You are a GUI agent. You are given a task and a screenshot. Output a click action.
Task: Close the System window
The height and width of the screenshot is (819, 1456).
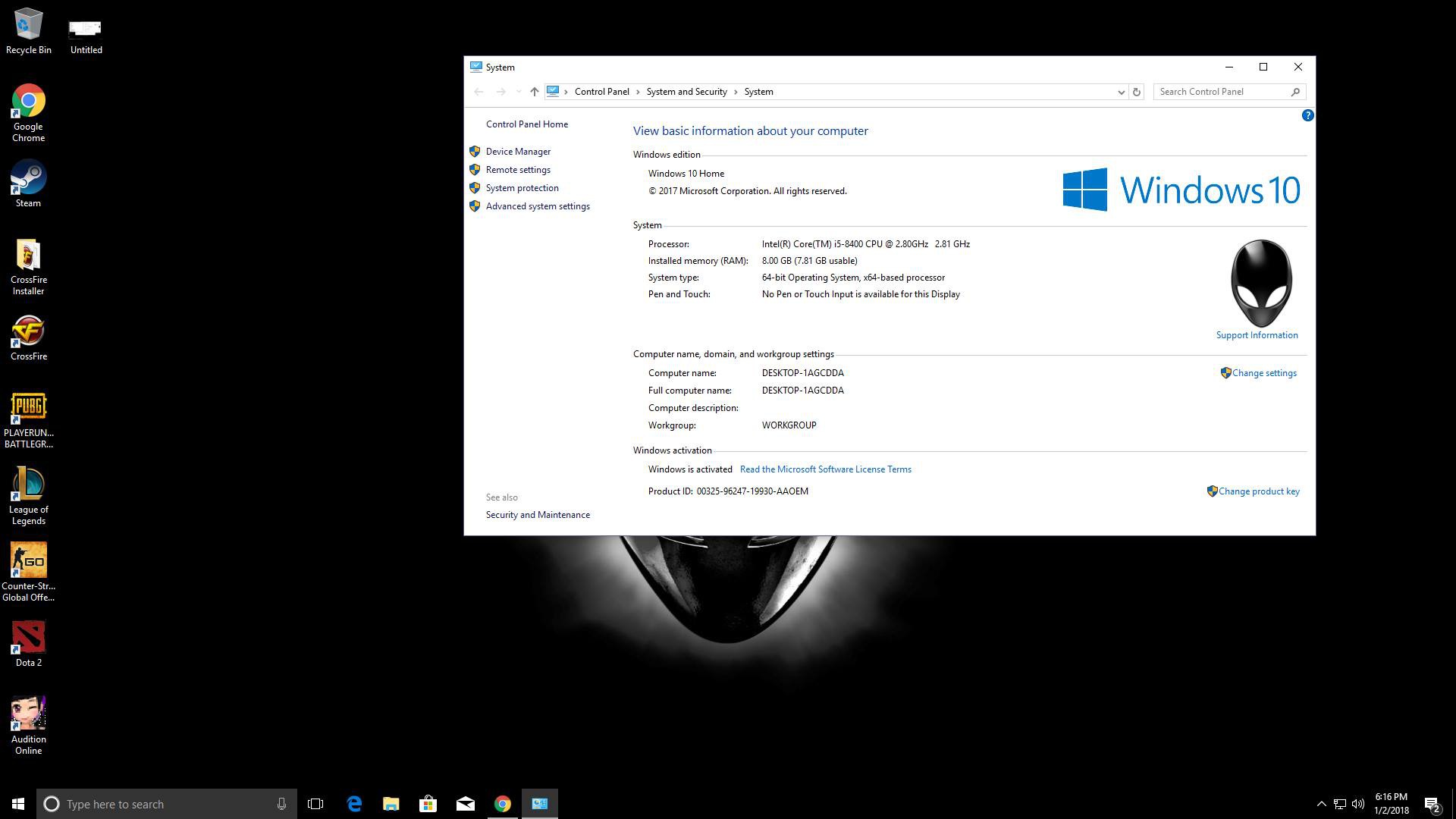(x=1298, y=67)
